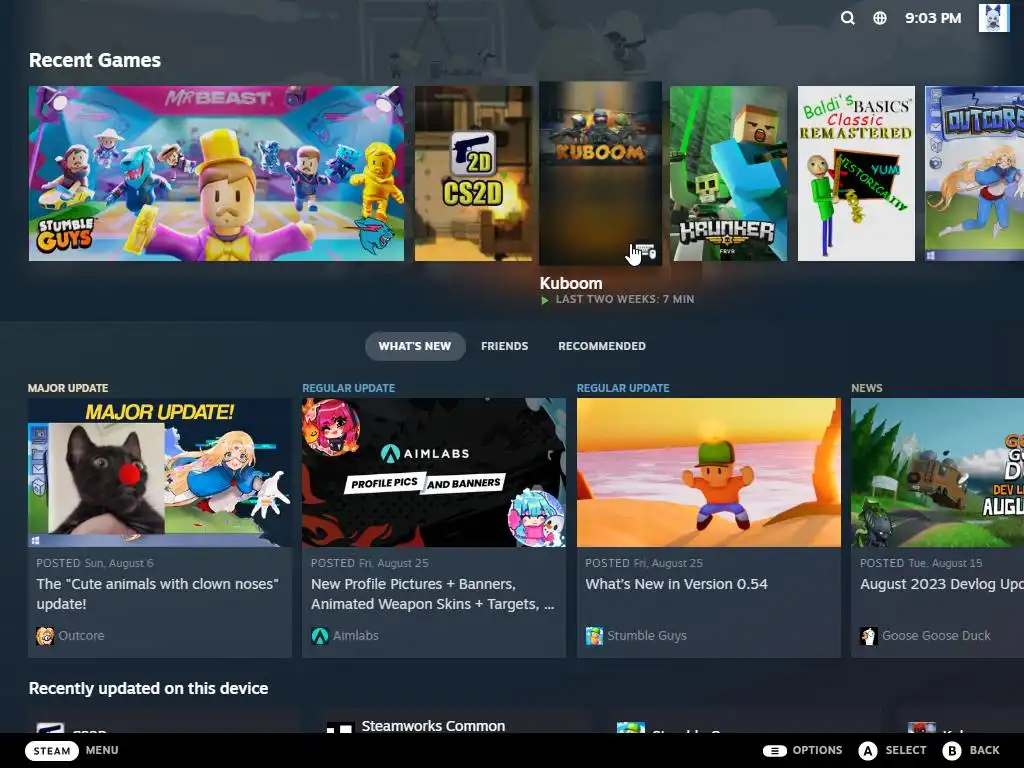The image size is (1024, 768).
Task: Click the green play arrow under Kuboom
Action: point(545,300)
